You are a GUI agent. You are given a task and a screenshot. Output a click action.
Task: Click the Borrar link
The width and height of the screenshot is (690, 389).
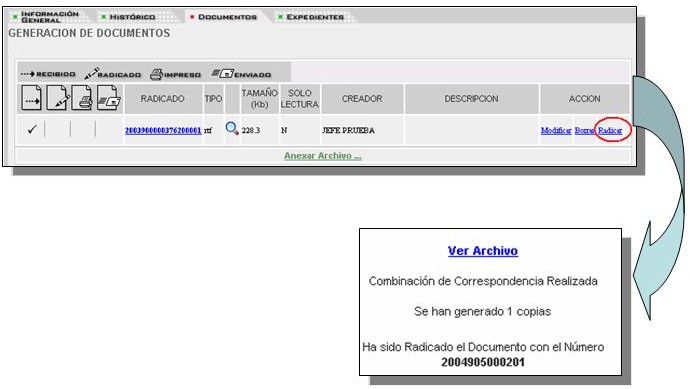(584, 130)
